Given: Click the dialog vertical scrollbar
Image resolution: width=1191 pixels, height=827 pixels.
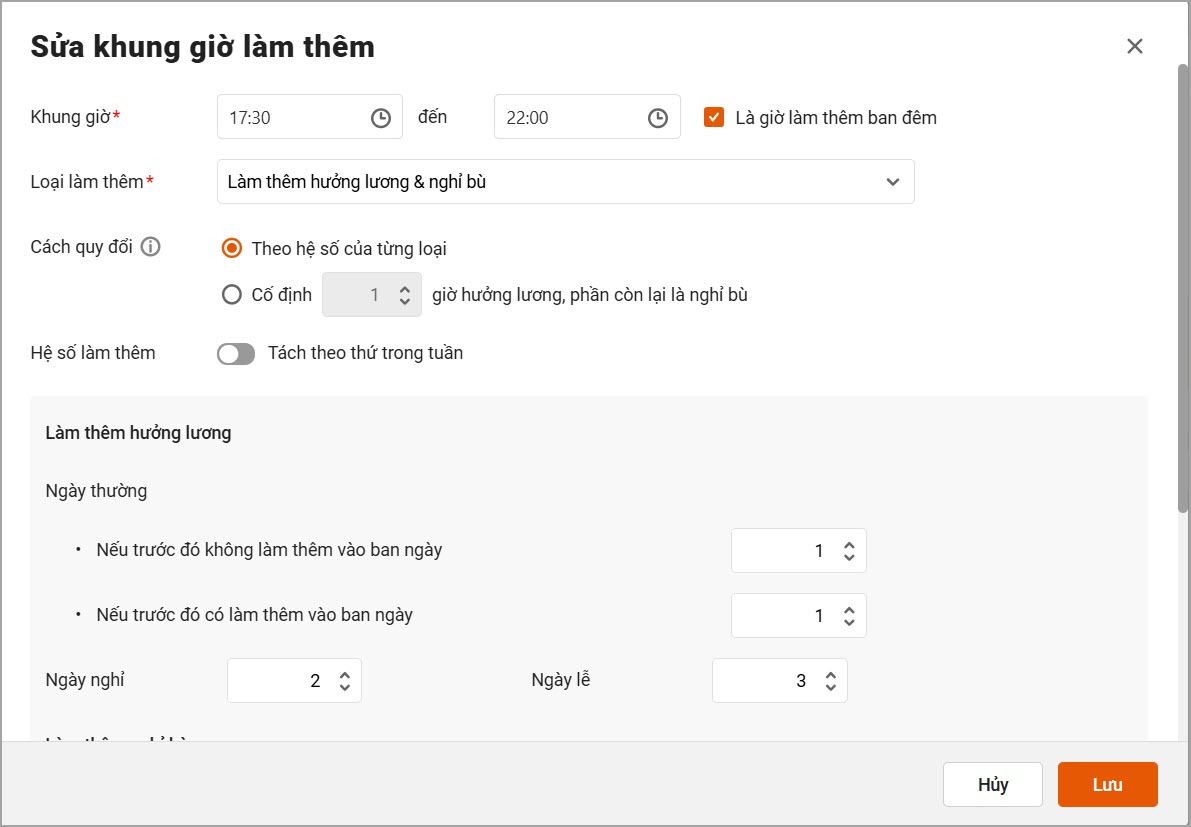Looking at the screenshot, I should (x=1183, y=289).
